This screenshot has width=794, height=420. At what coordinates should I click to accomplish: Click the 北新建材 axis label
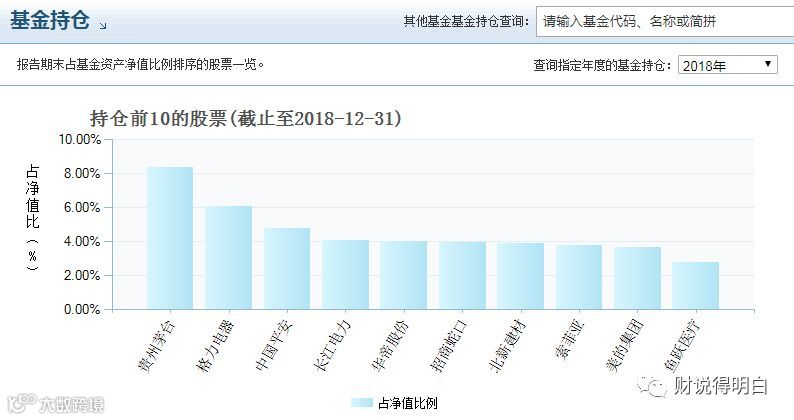pos(507,346)
